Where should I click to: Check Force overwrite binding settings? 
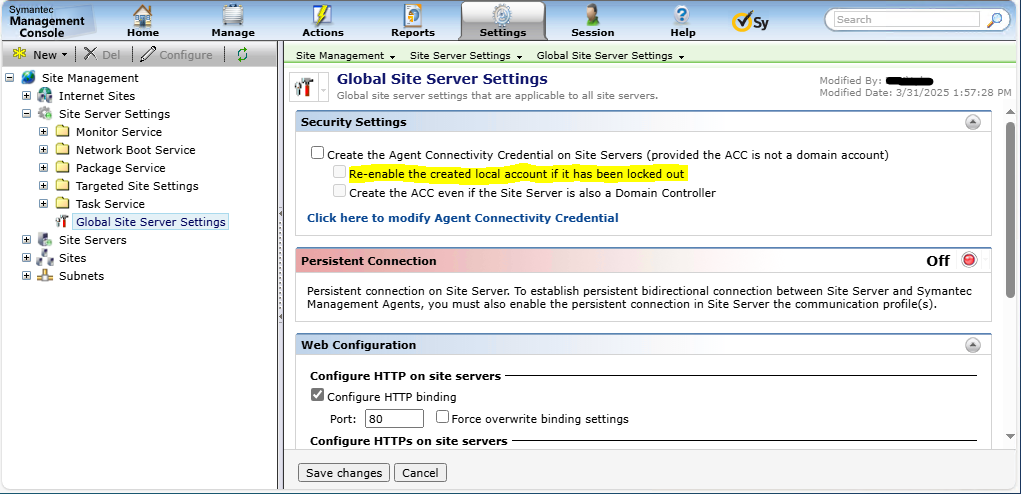442,417
